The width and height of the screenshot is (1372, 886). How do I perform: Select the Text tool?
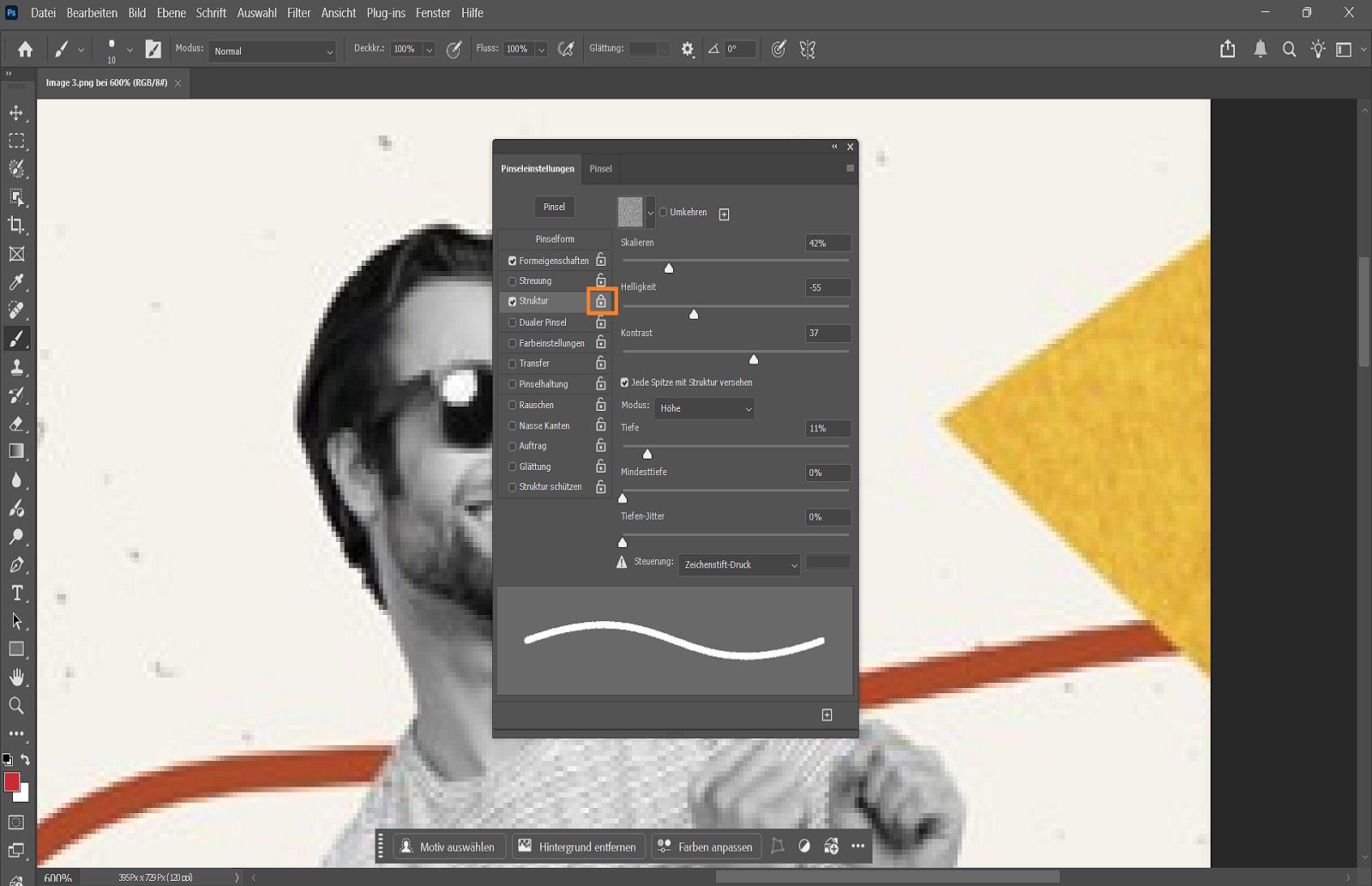point(17,592)
